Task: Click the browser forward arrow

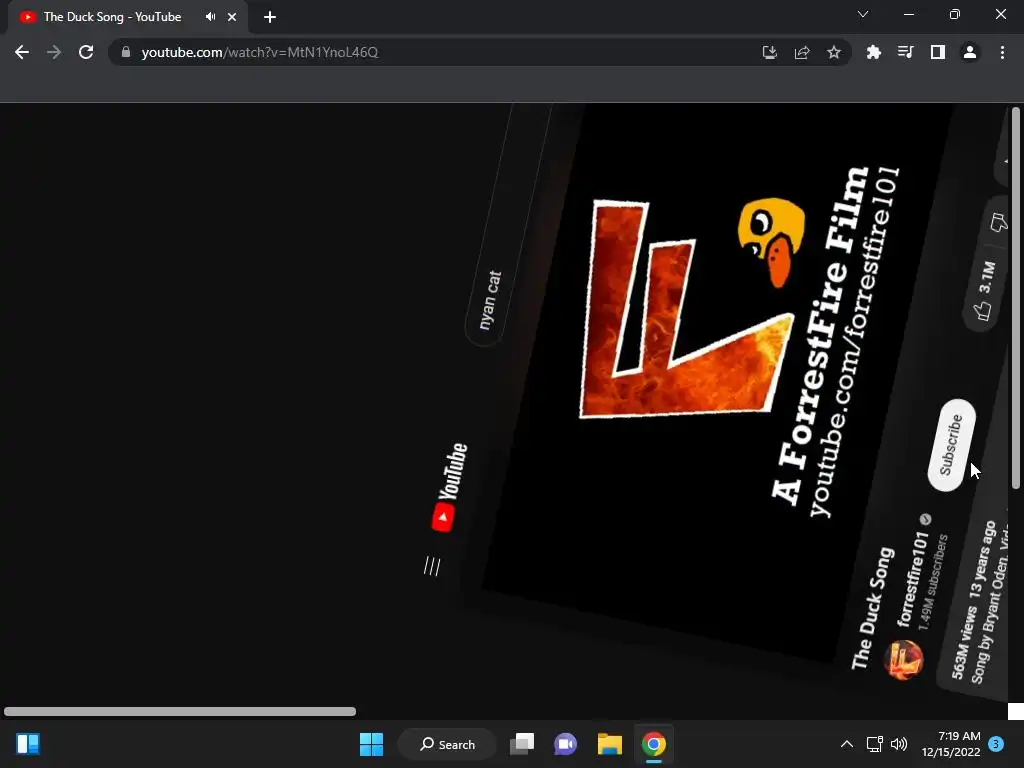Action: (54, 52)
